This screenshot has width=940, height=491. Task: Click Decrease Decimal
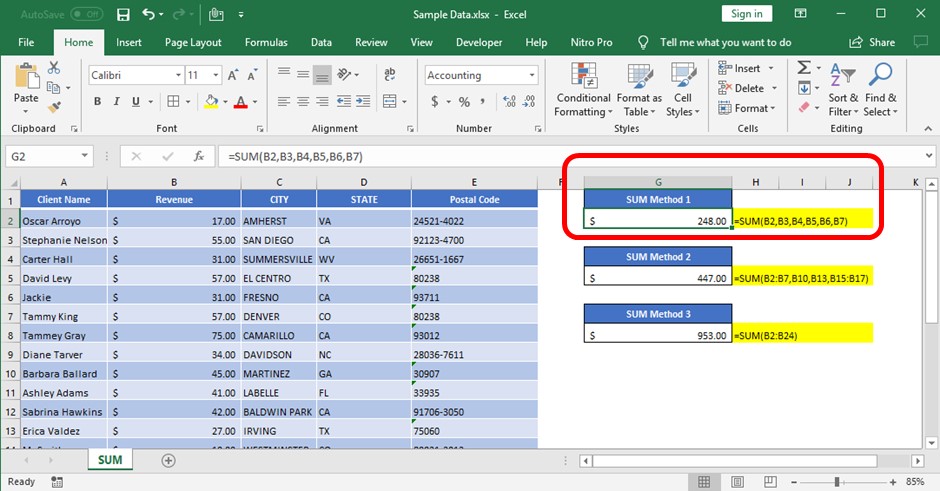pyautogui.click(x=529, y=101)
